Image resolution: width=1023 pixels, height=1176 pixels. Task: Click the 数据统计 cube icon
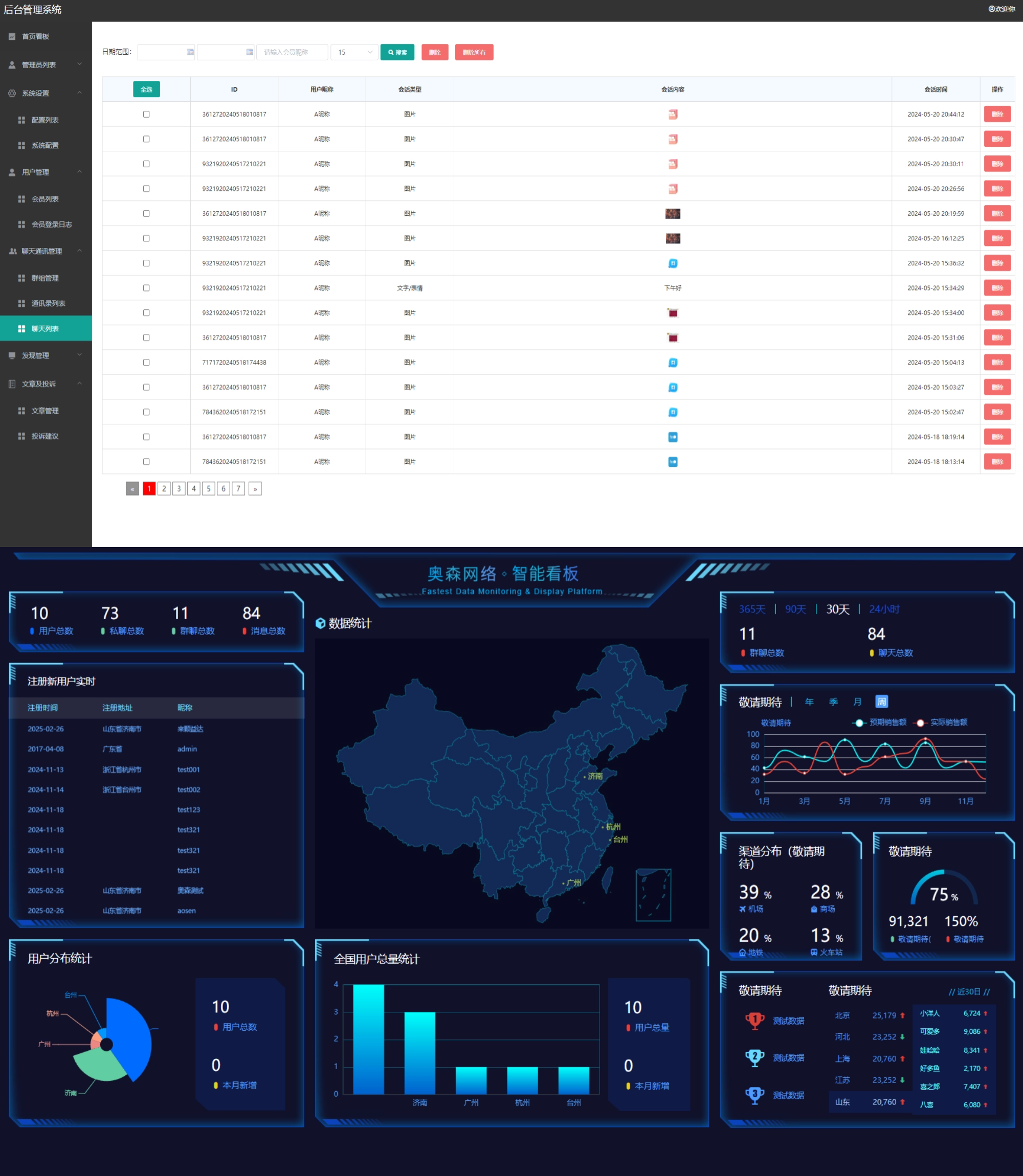pos(320,623)
